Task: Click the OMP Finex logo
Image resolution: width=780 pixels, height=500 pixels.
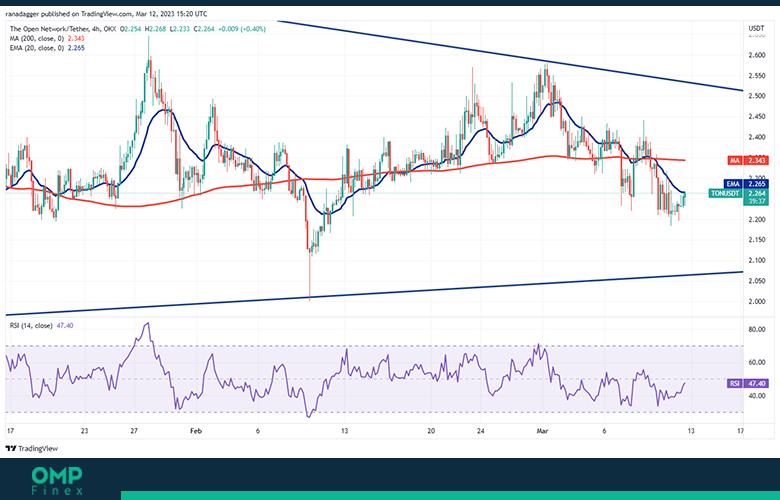Action: click(x=57, y=481)
